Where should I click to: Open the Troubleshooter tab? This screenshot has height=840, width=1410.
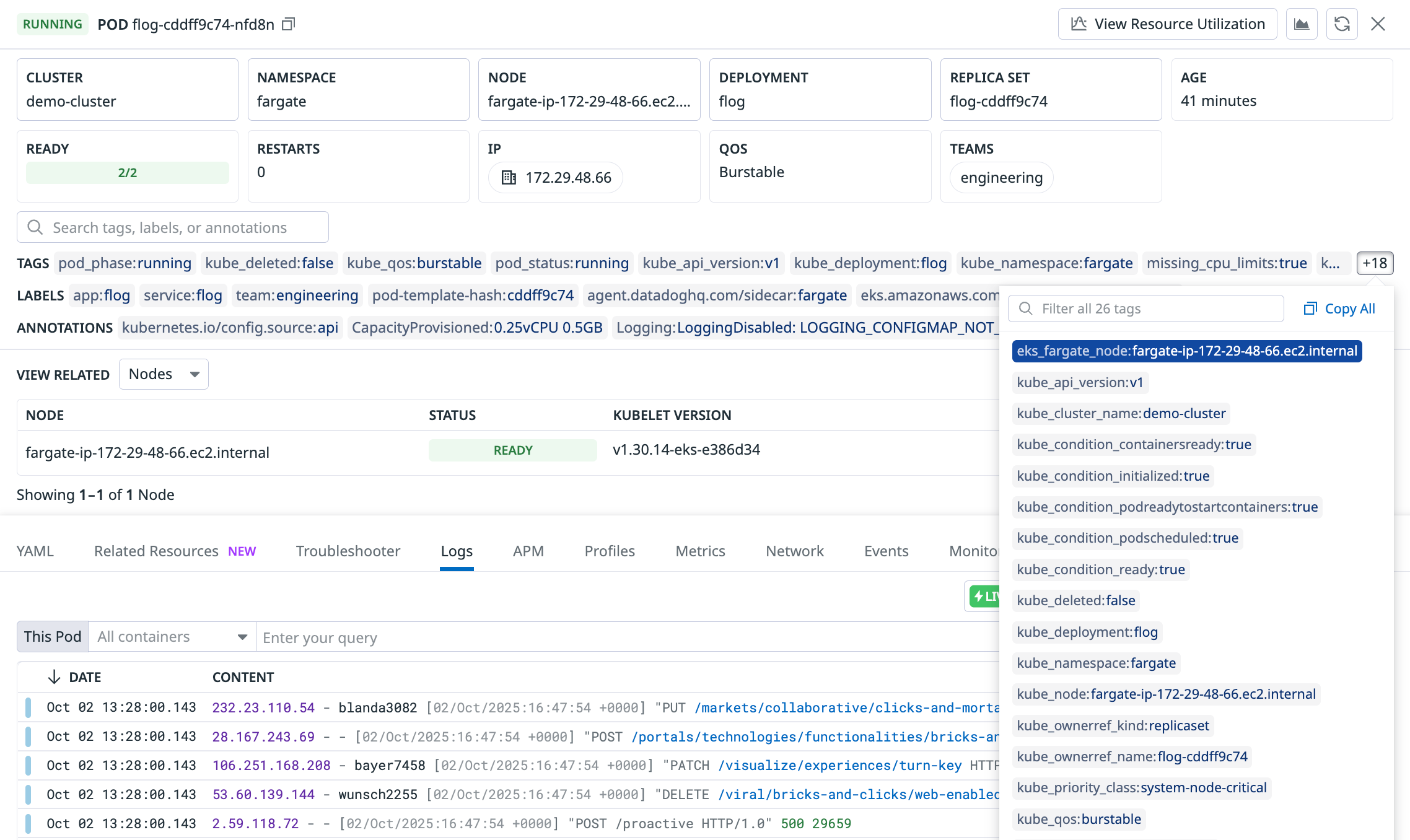coord(348,551)
